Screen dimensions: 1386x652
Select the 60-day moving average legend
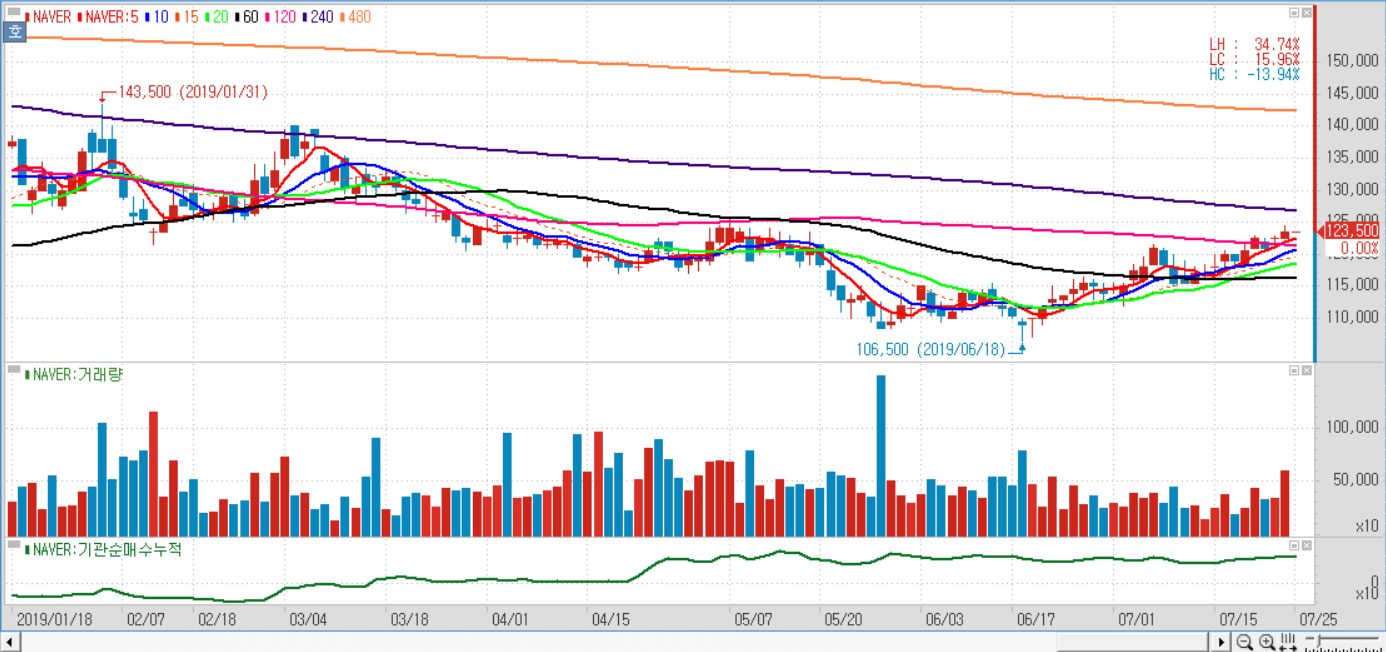246,16
